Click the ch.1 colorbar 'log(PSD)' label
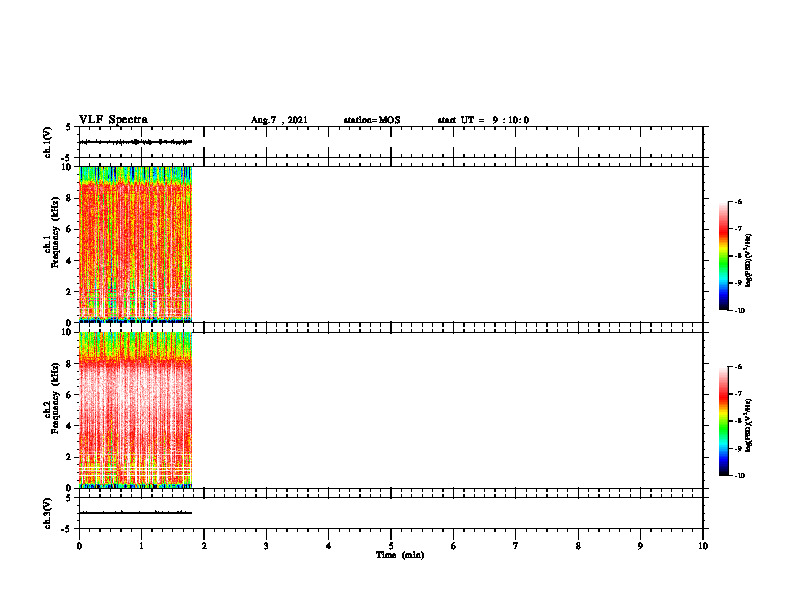Viewport: 792px width, 612px height. coord(749,260)
